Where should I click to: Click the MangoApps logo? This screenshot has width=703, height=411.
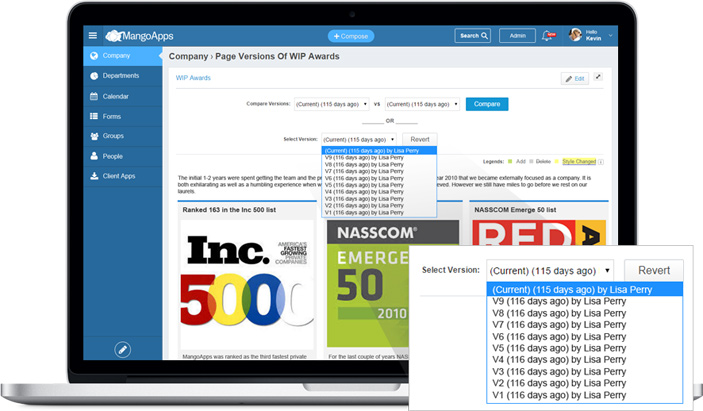click(x=139, y=36)
